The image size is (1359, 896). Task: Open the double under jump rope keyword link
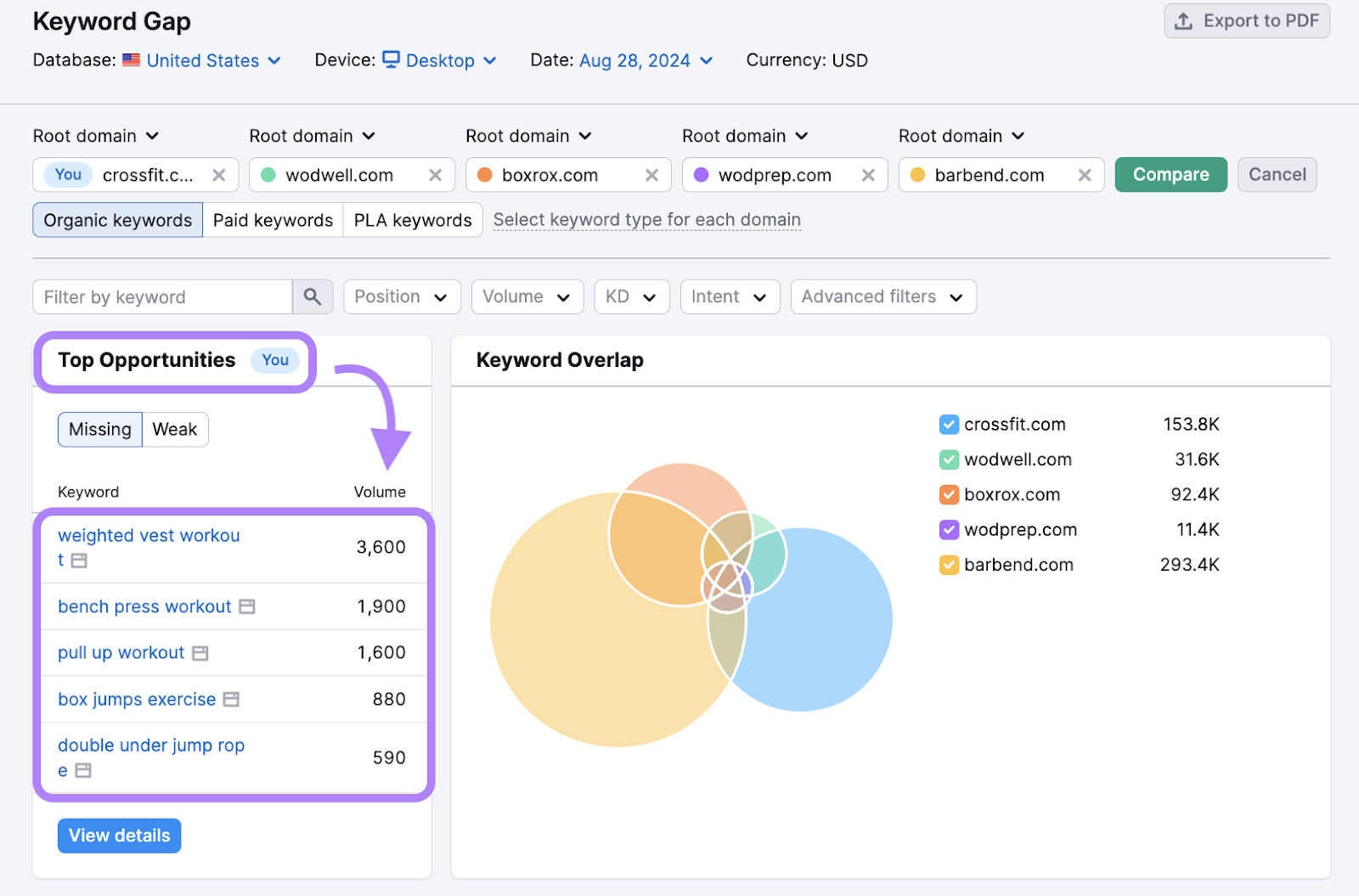pos(151,758)
